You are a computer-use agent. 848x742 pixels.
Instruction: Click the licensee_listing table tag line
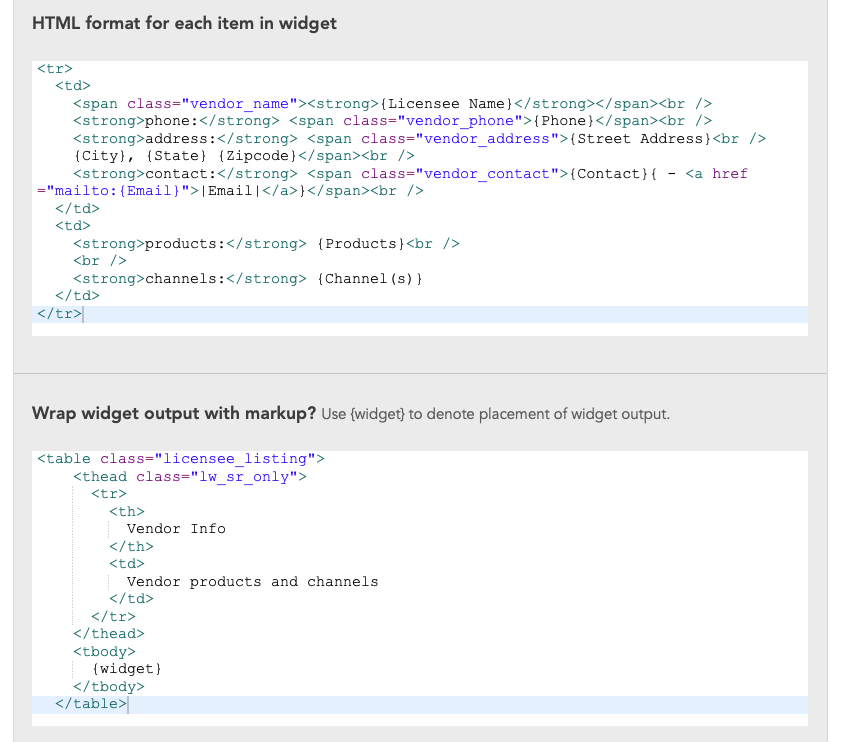pos(180,459)
